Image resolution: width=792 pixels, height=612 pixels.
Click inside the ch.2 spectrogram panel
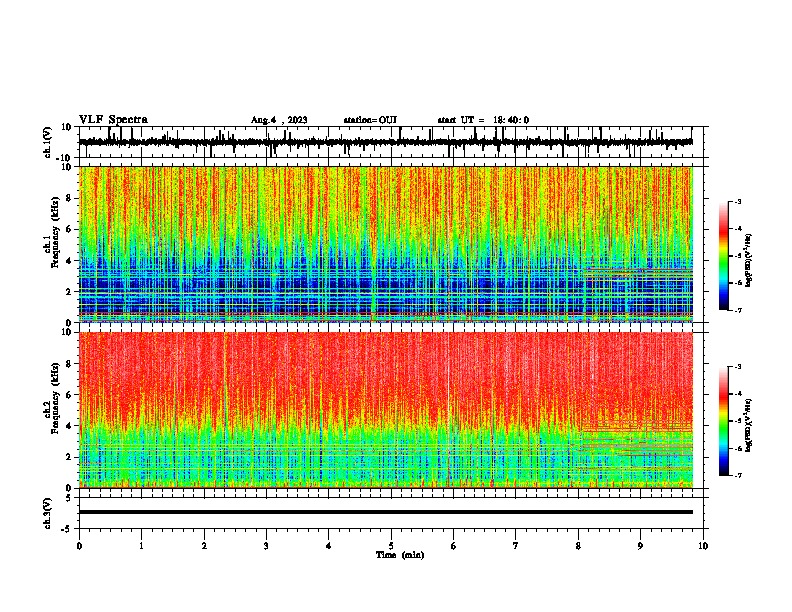point(385,410)
